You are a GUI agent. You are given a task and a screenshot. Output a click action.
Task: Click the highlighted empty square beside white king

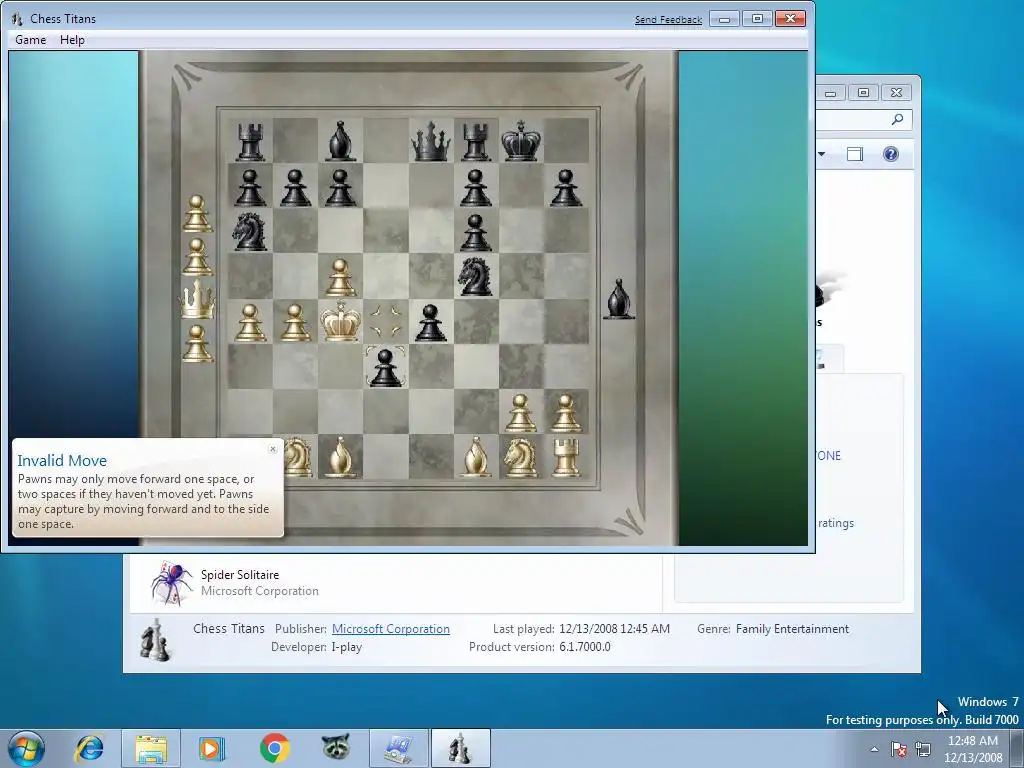click(385, 321)
